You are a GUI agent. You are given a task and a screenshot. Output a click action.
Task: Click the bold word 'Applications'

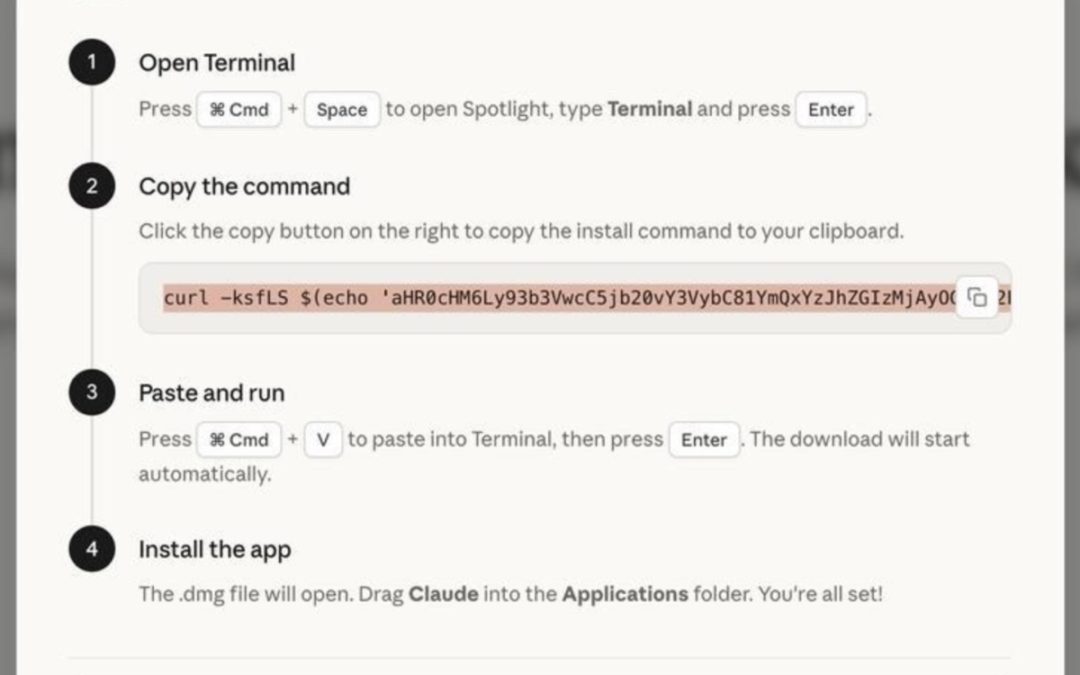point(625,594)
